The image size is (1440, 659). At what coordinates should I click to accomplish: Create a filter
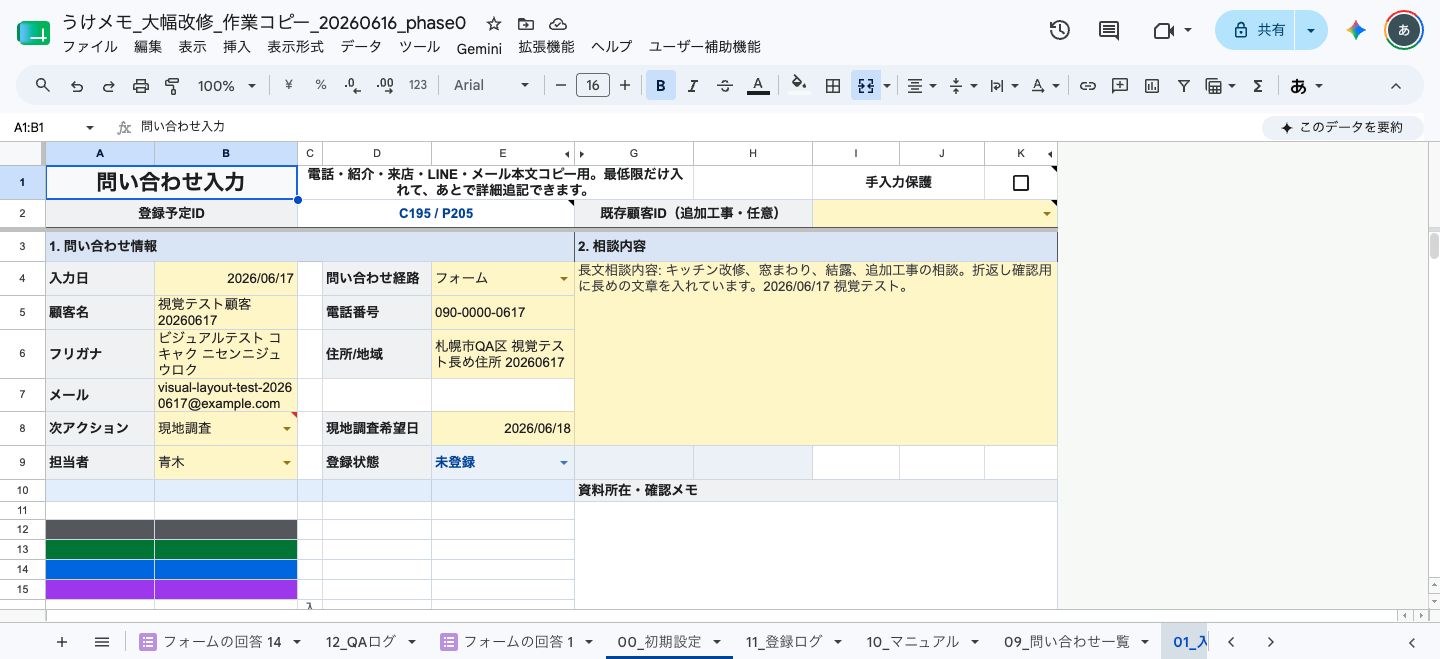tap(1184, 86)
